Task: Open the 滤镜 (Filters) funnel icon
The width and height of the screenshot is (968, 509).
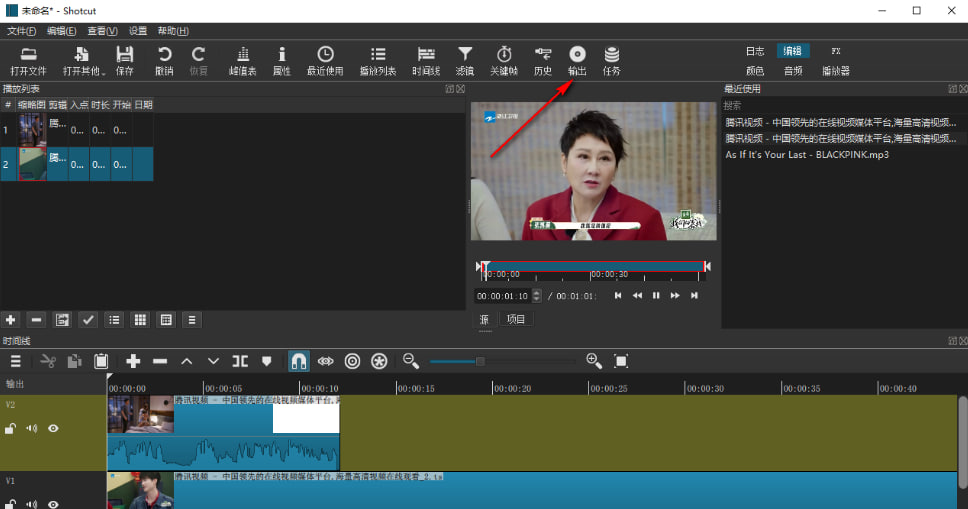Action: (465, 55)
